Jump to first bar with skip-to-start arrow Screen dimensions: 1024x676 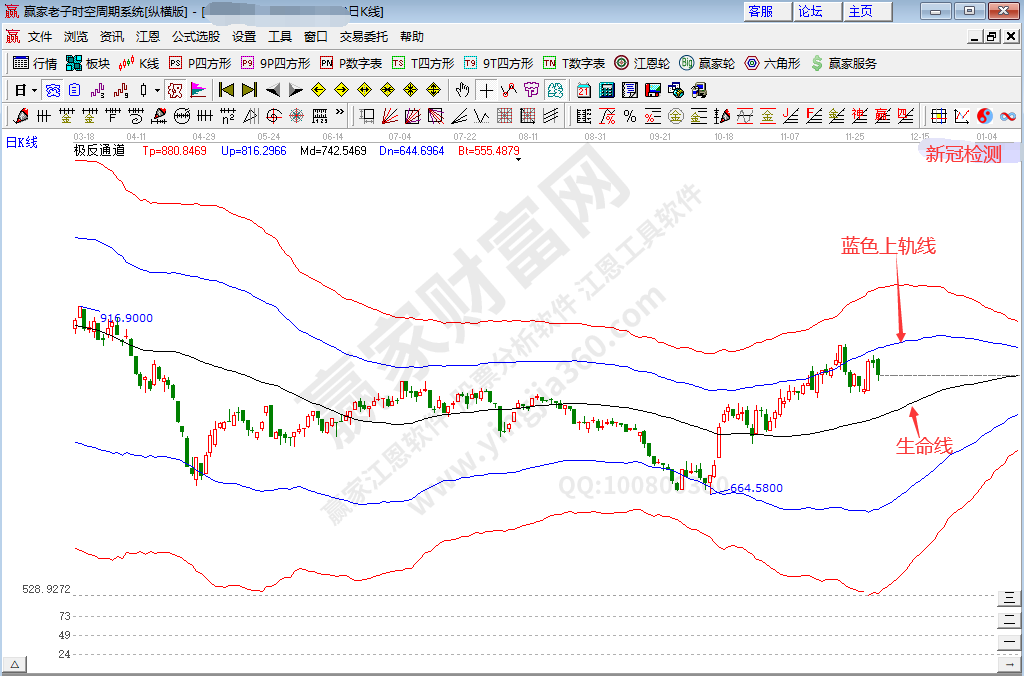[226, 90]
